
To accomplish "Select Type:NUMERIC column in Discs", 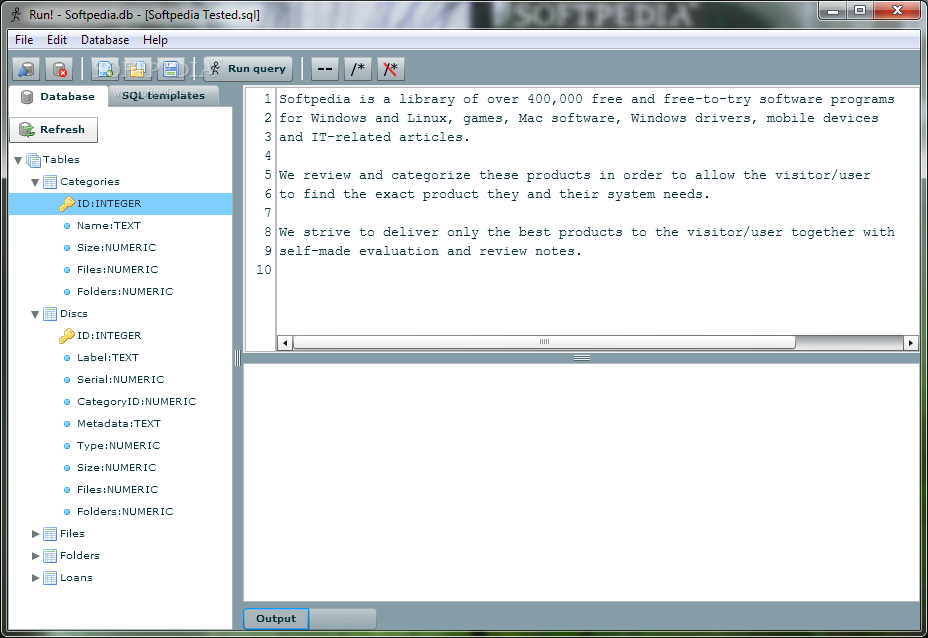I will [118, 445].
